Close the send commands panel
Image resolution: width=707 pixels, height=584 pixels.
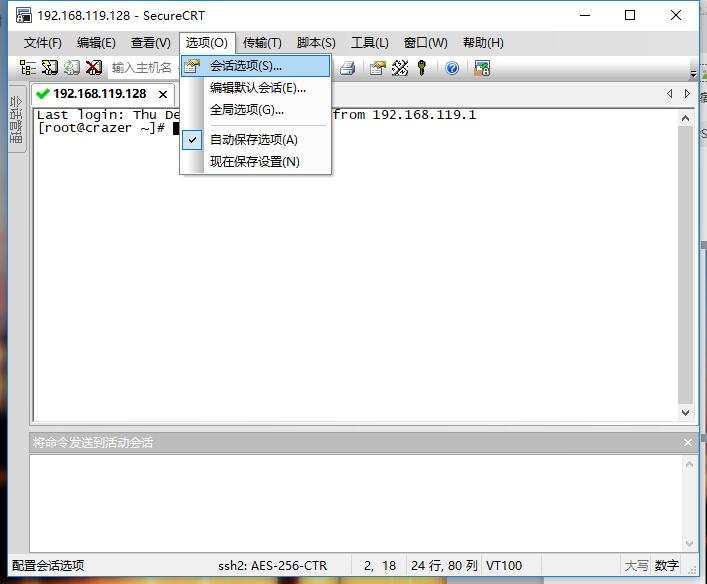688,442
